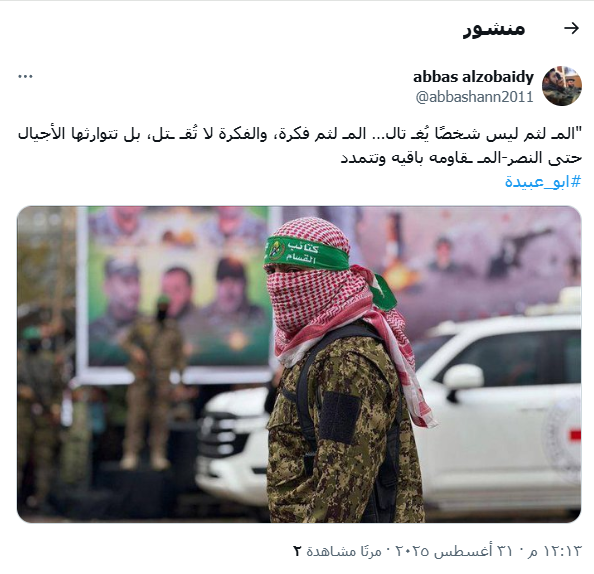Open the @abbashann2011 handle link
594x574 pixels.
click(474, 97)
